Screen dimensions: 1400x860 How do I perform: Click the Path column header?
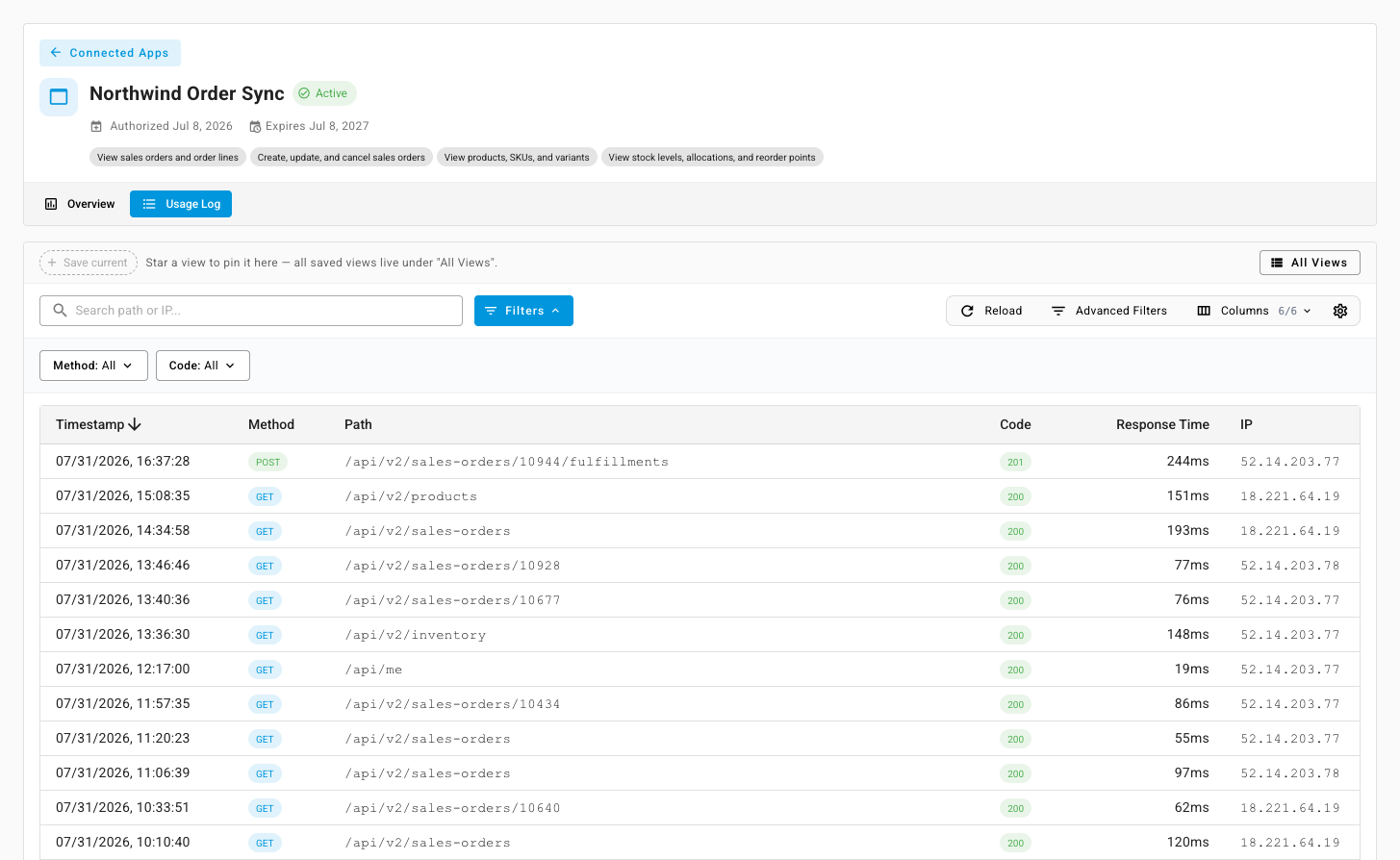point(358,424)
